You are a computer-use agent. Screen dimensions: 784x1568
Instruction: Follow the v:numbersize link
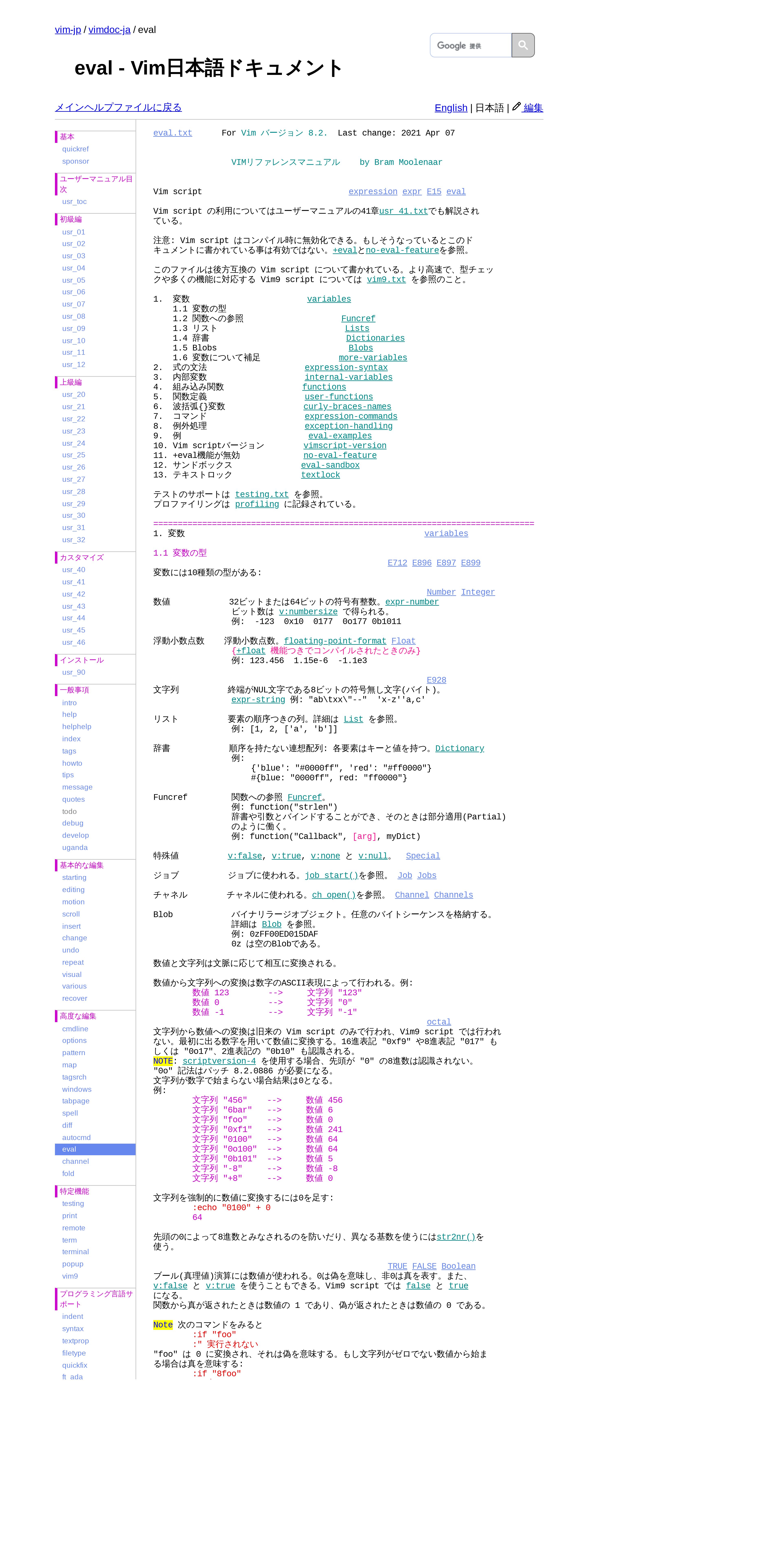click(309, 612)
